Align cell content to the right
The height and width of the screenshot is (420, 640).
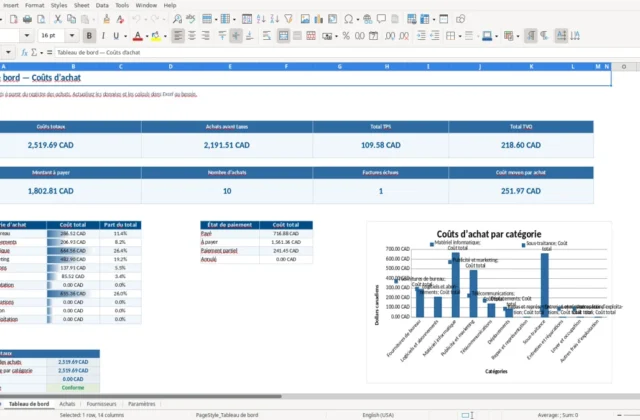click(x=205, y=36)
